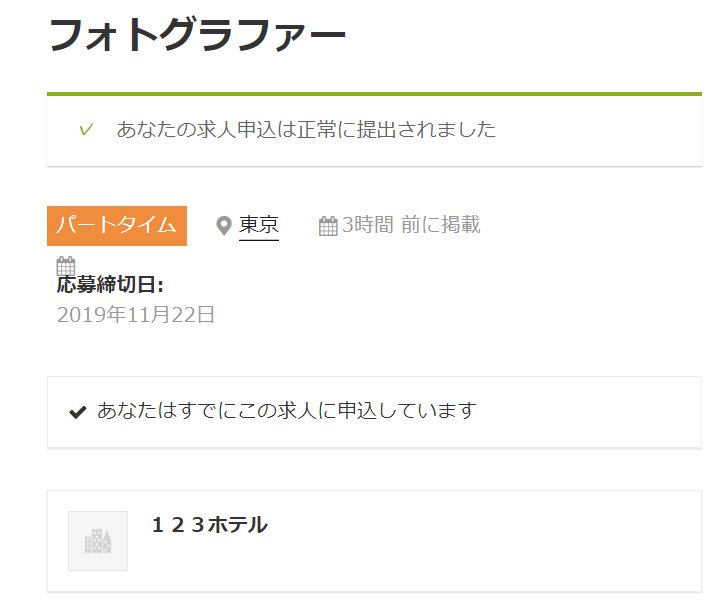
Task: Click the green checkmark success icon
Action: (86, 129)
